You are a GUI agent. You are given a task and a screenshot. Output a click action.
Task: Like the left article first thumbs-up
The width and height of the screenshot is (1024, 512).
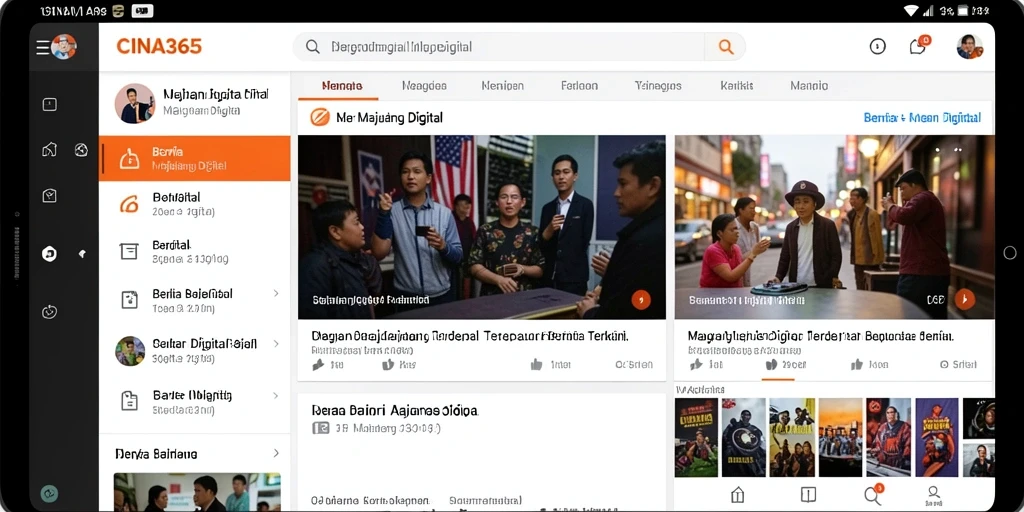pos(318,365)
